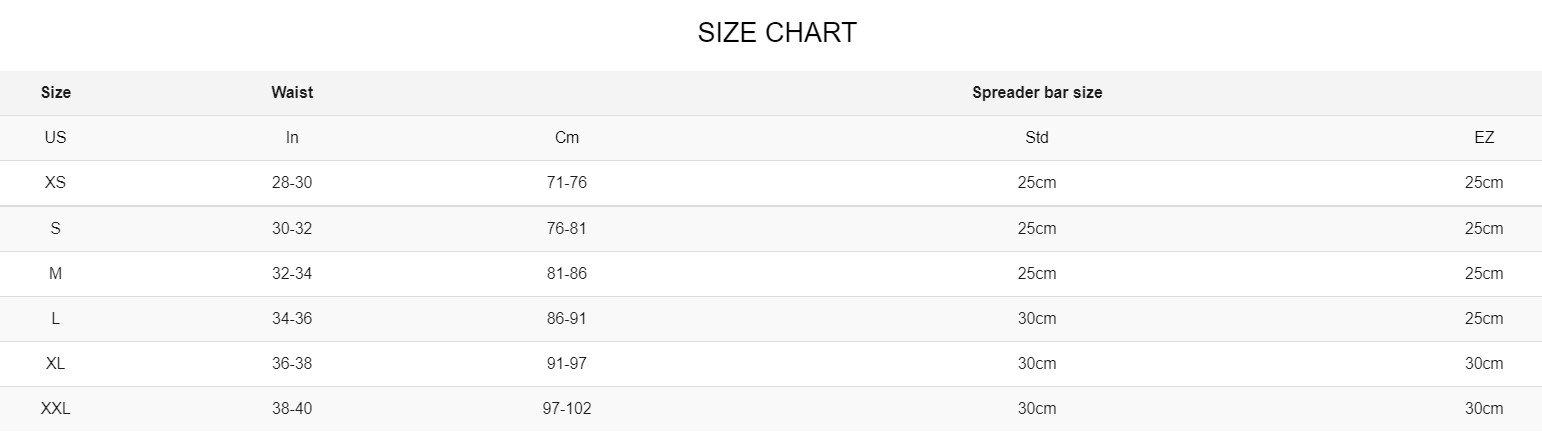Click the 28-30 inch waist cell
Screen dimensions: 1542x440
292,183
